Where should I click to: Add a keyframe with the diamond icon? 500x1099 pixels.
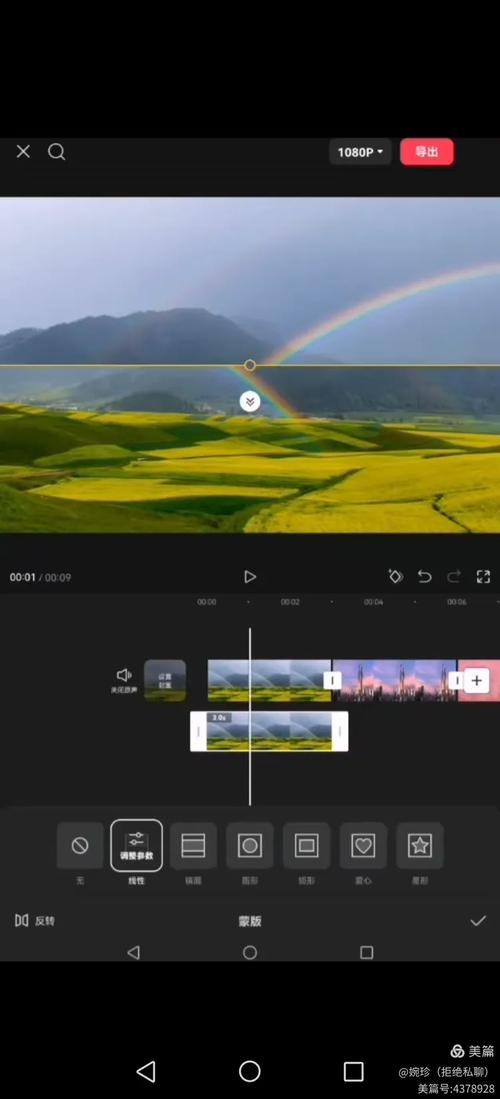(x=396, y=576)
